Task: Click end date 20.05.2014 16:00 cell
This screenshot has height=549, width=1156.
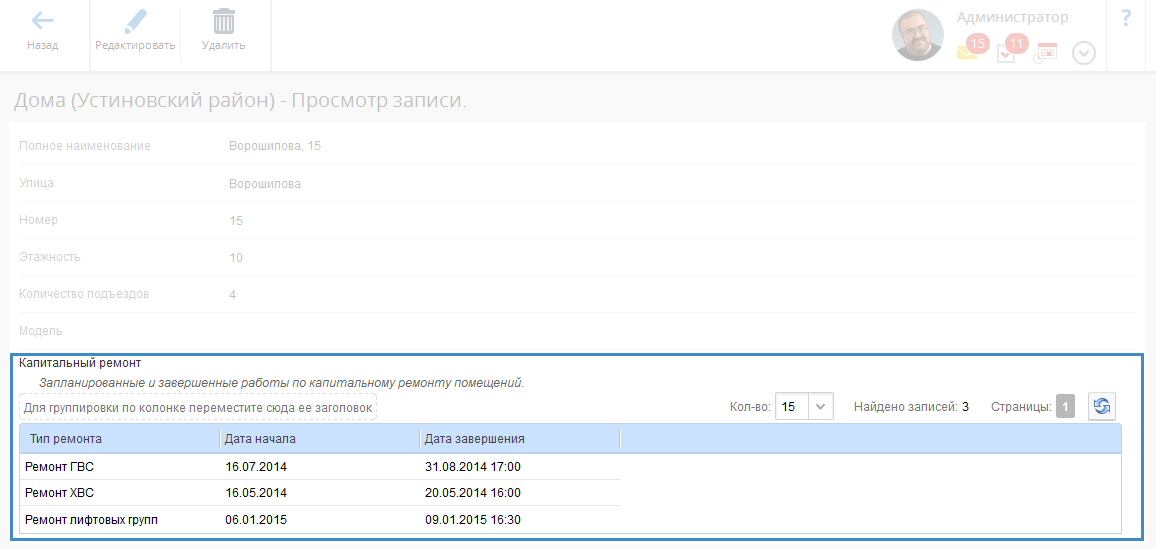Action: (473, 493)
